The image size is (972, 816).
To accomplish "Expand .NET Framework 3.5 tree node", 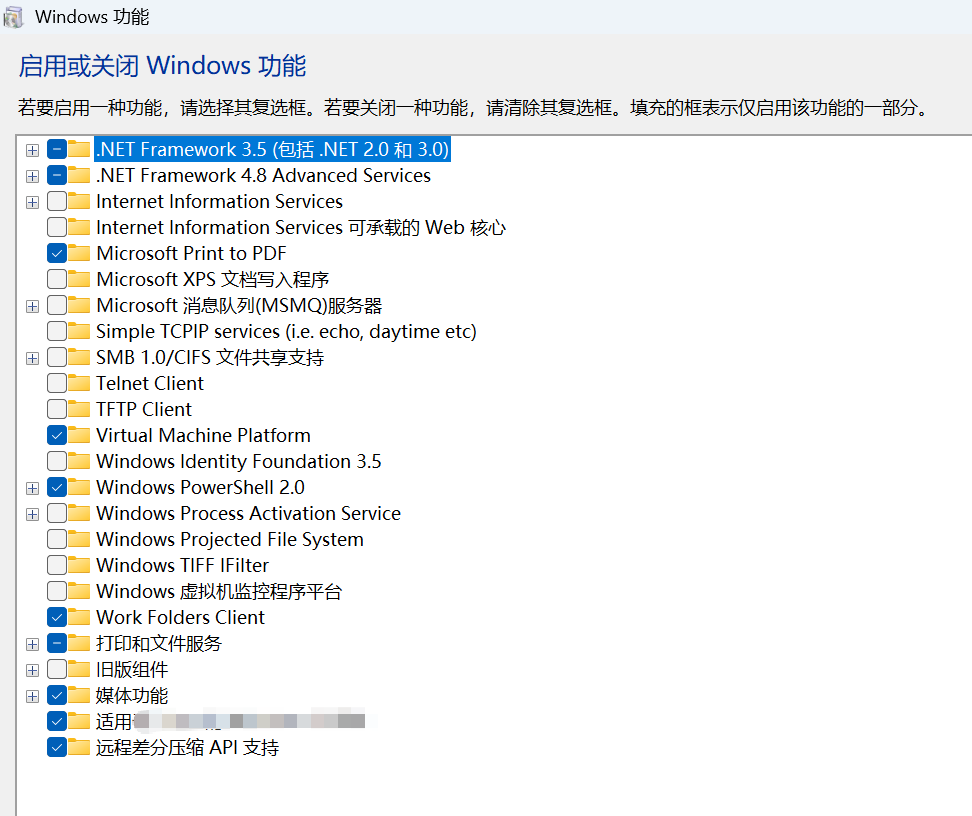I will click(32, 150).
